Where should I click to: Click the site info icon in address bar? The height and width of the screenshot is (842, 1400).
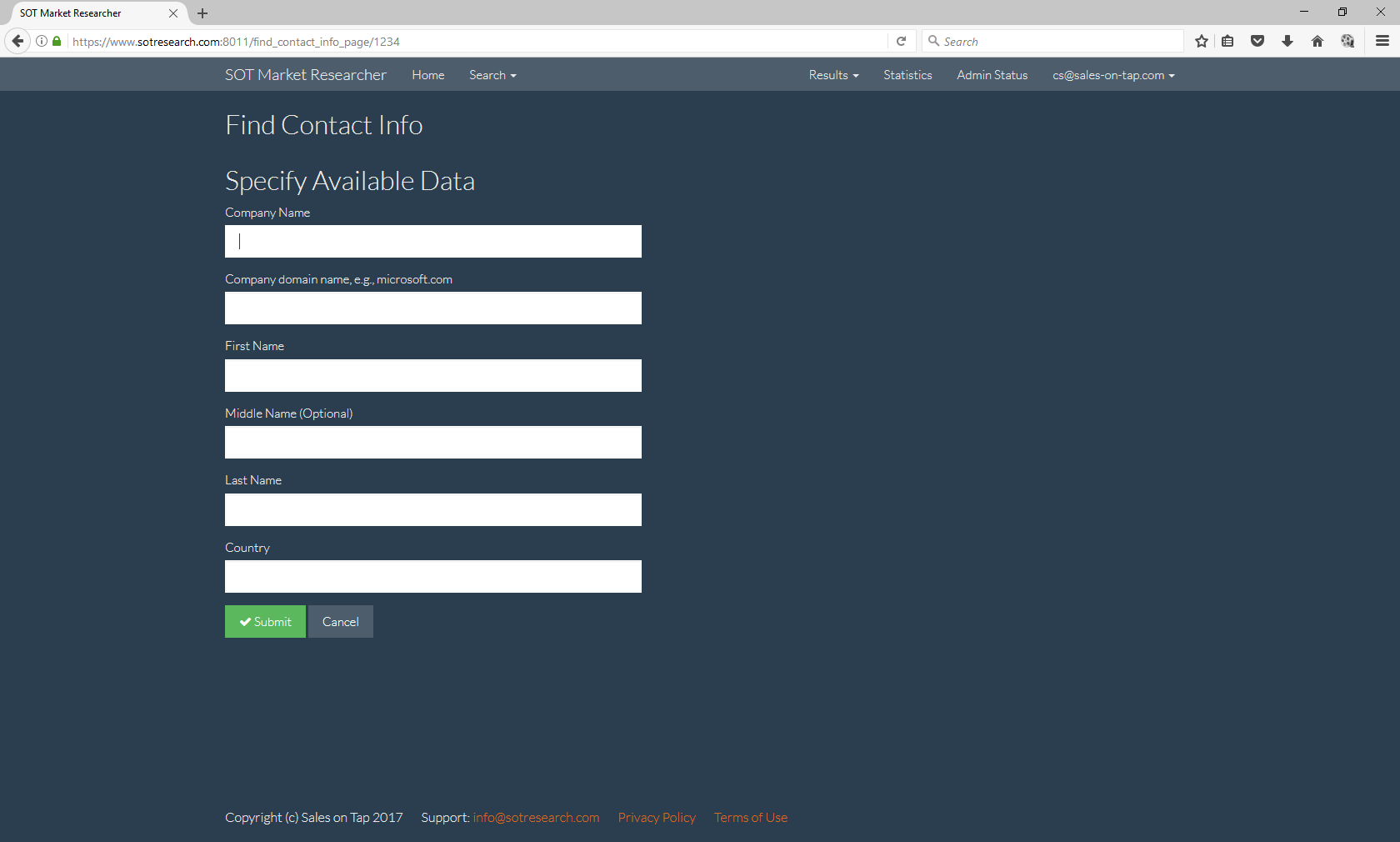[42, 41]
